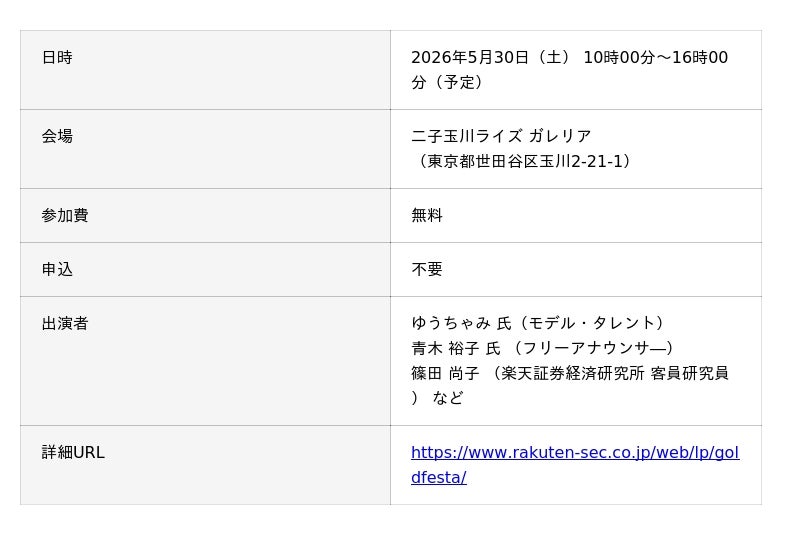This screenshot has width=800, height=535.
Task: Click venue name 二子玉川ライズ ガレリア
Action: tap(501, 137)
